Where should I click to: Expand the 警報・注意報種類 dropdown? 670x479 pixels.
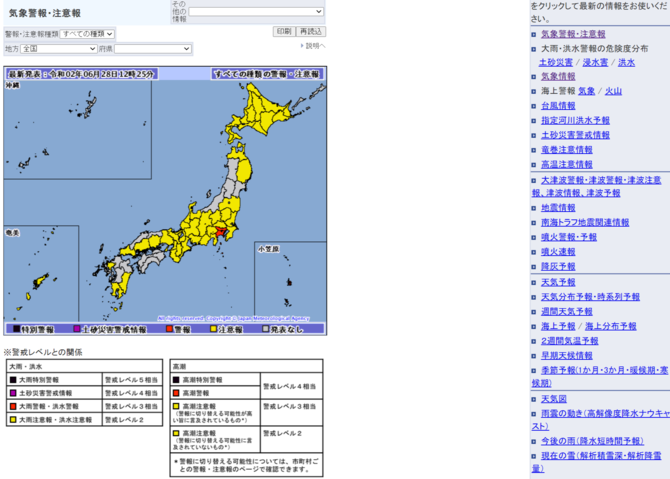[x=87, y=33]
